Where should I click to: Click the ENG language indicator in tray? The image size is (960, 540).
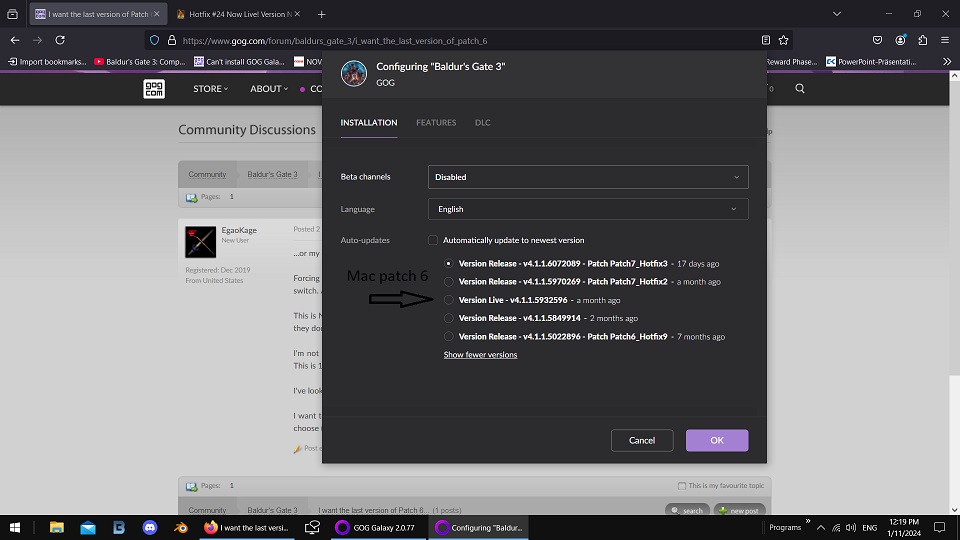click(x=869, y=527)
